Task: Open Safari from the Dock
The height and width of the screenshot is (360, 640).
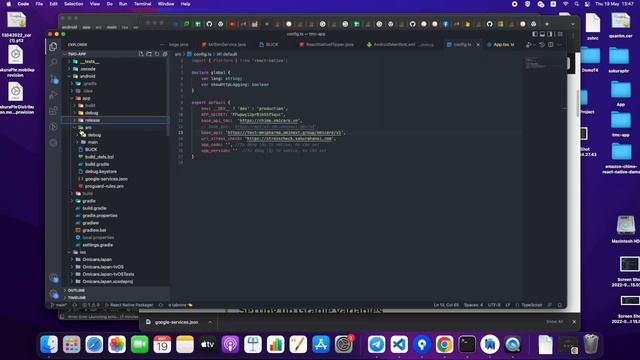Action: click(94, 344)
